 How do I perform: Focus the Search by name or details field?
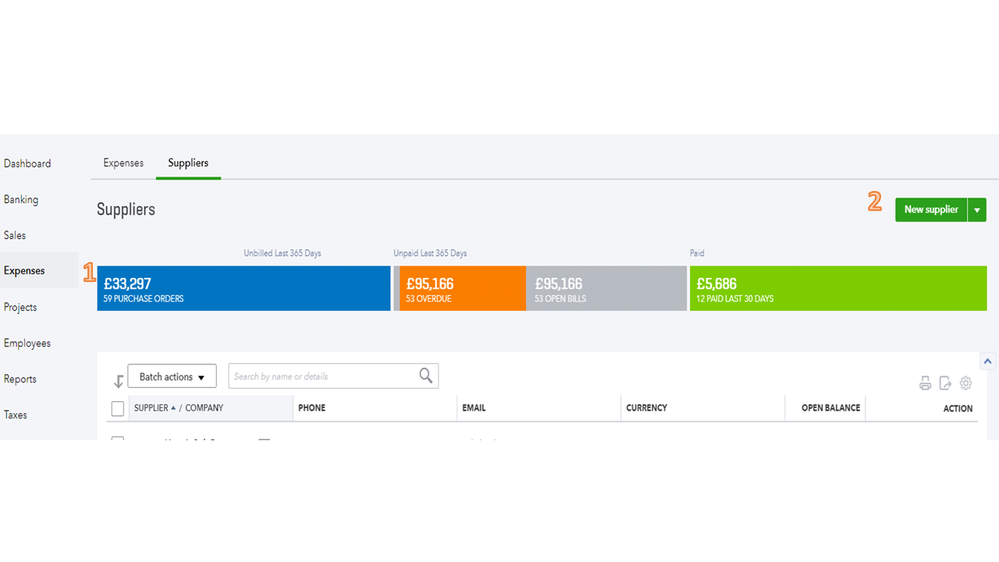point(322,377)
